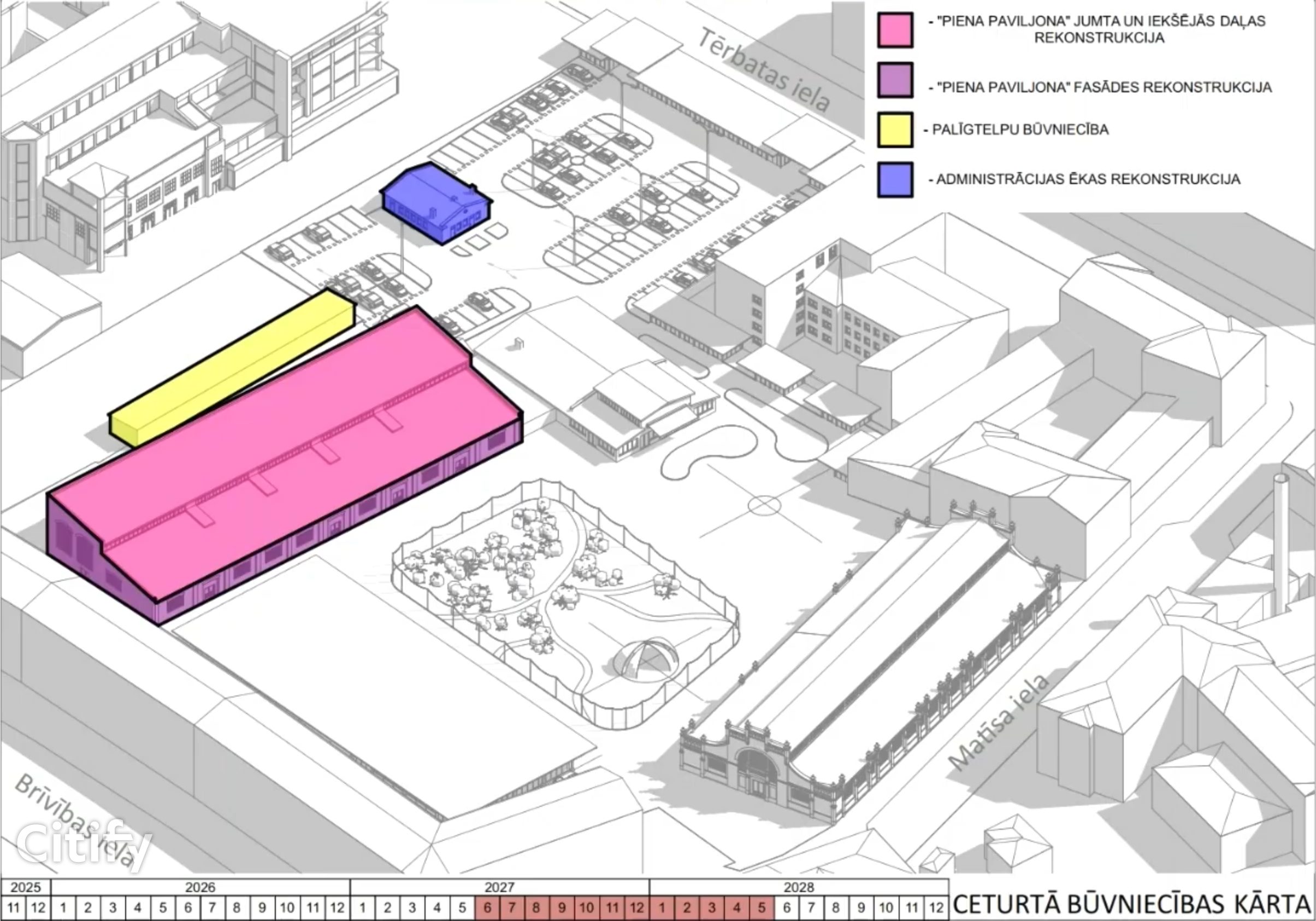Click the Ceturtā Būvniecības Kārta title

pos(1132,905)
